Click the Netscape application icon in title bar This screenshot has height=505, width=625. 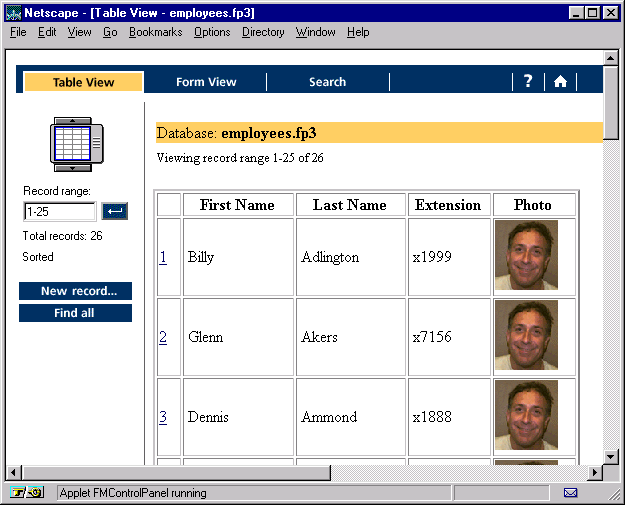14,13
